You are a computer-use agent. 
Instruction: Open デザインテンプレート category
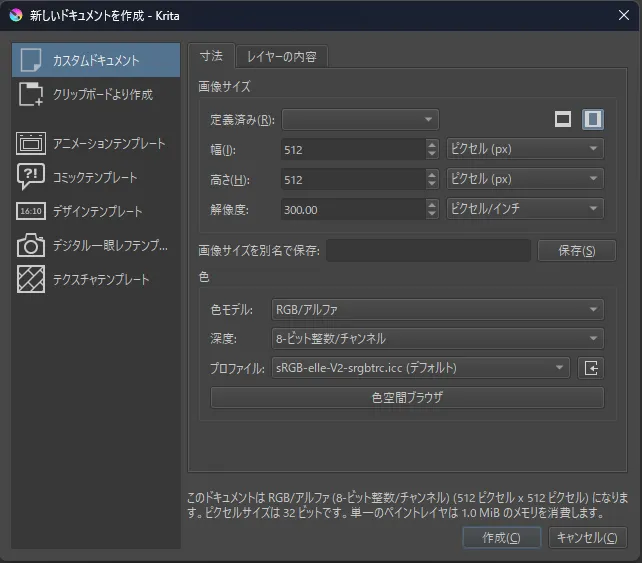click(x=96, y=211)
